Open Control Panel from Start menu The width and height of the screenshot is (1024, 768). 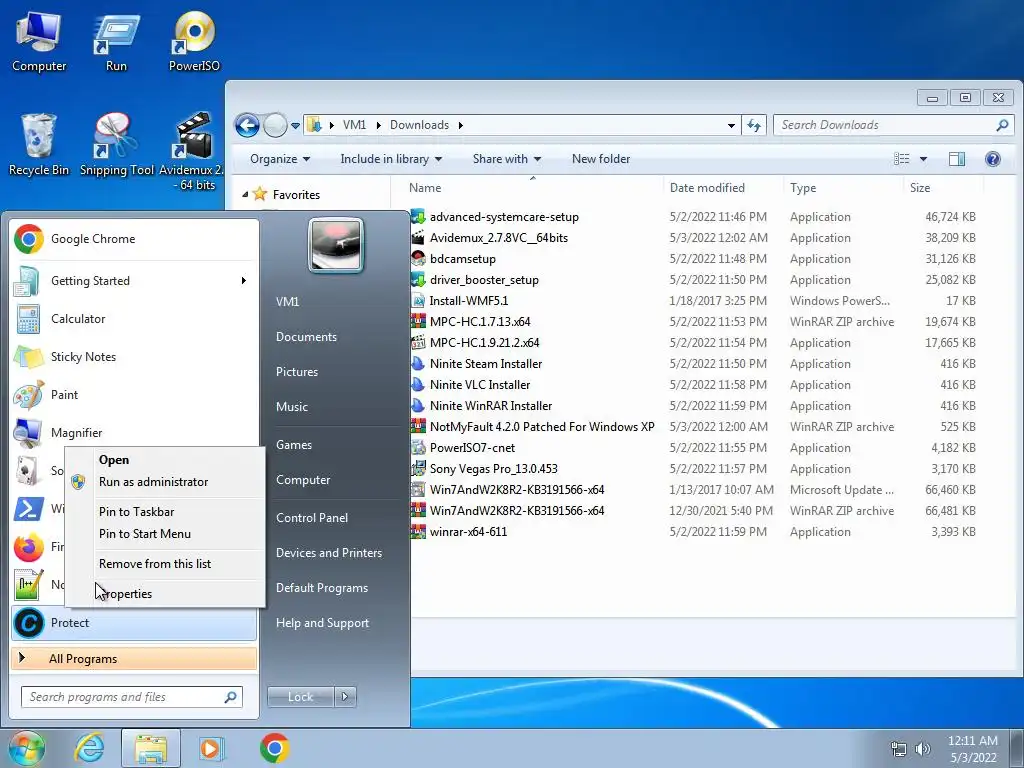[x=312, y=518]
